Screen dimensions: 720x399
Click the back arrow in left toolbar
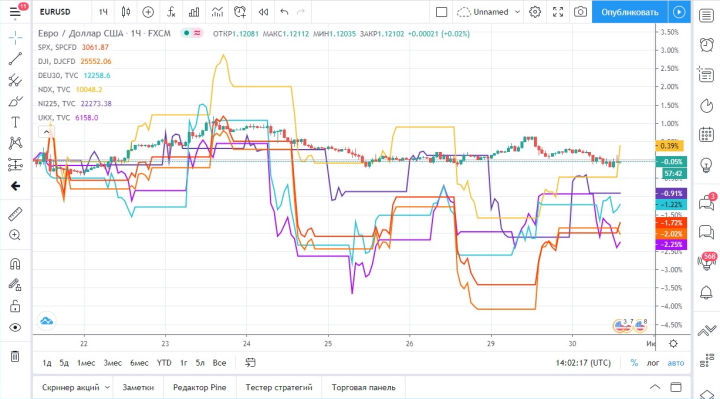[x=15, y=186]
